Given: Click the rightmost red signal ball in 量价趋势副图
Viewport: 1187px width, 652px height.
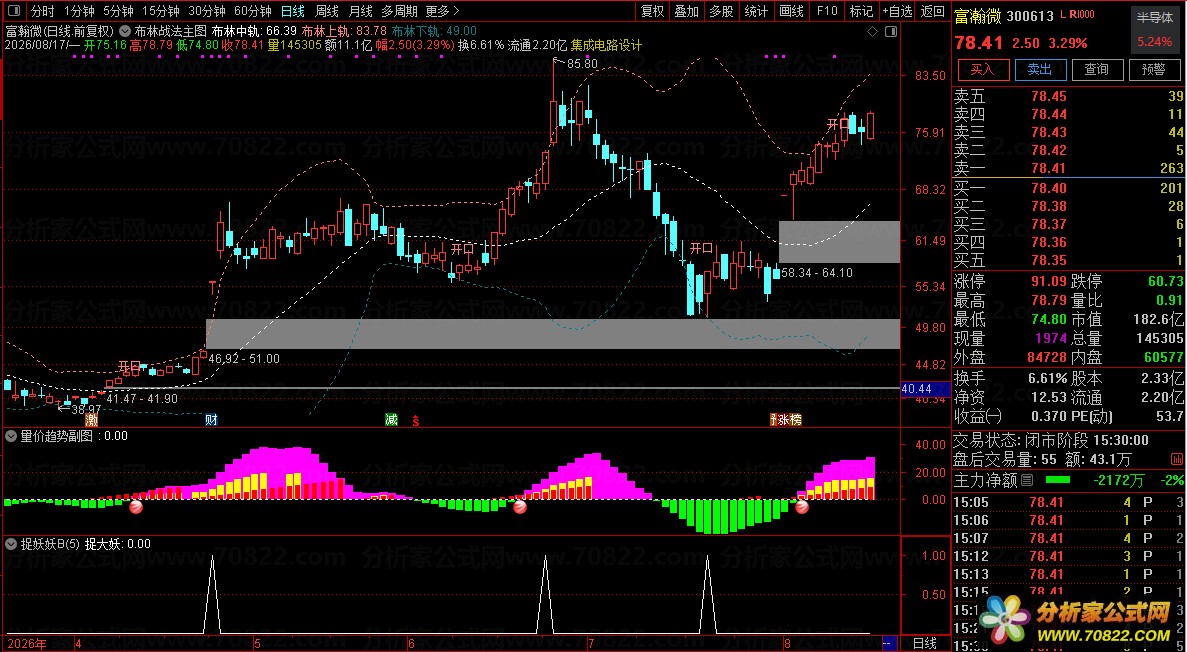Looking at the screenshot, I should pos(802,507).
